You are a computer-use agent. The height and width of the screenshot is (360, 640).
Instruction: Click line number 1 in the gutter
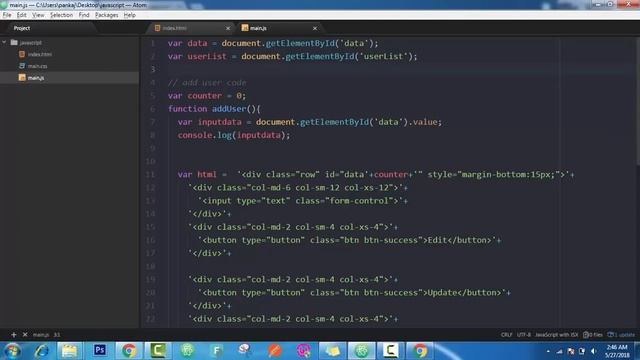(x=153, y=43)
